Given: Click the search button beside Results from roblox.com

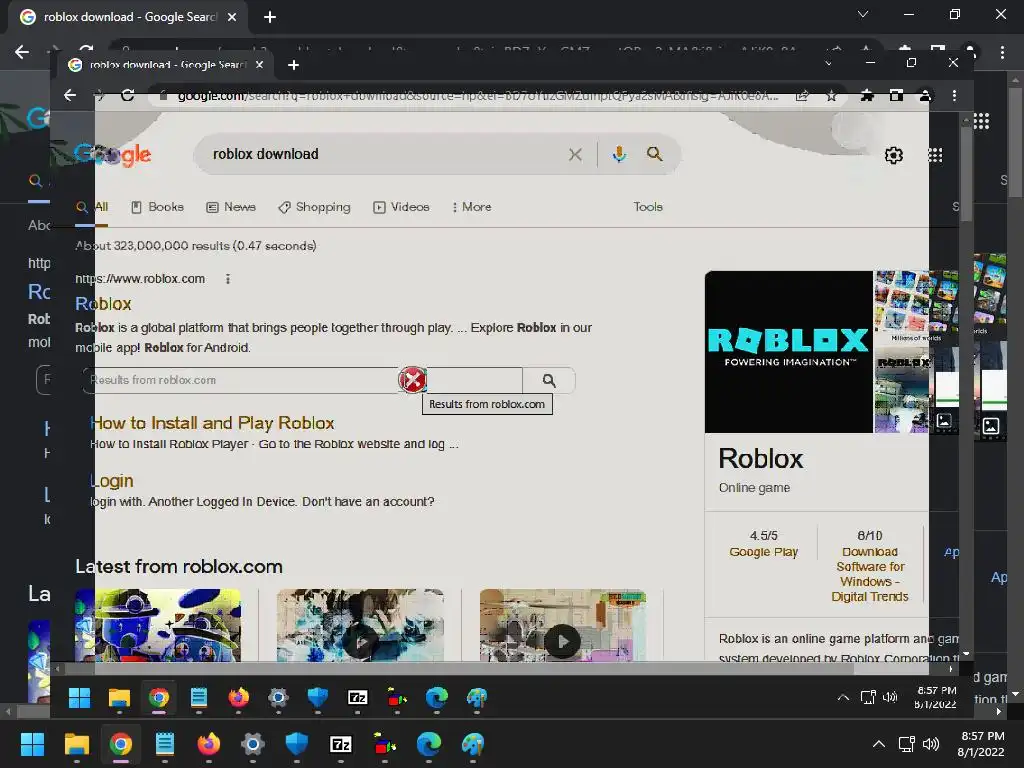Looking at the screenshot, I should 549,380.
